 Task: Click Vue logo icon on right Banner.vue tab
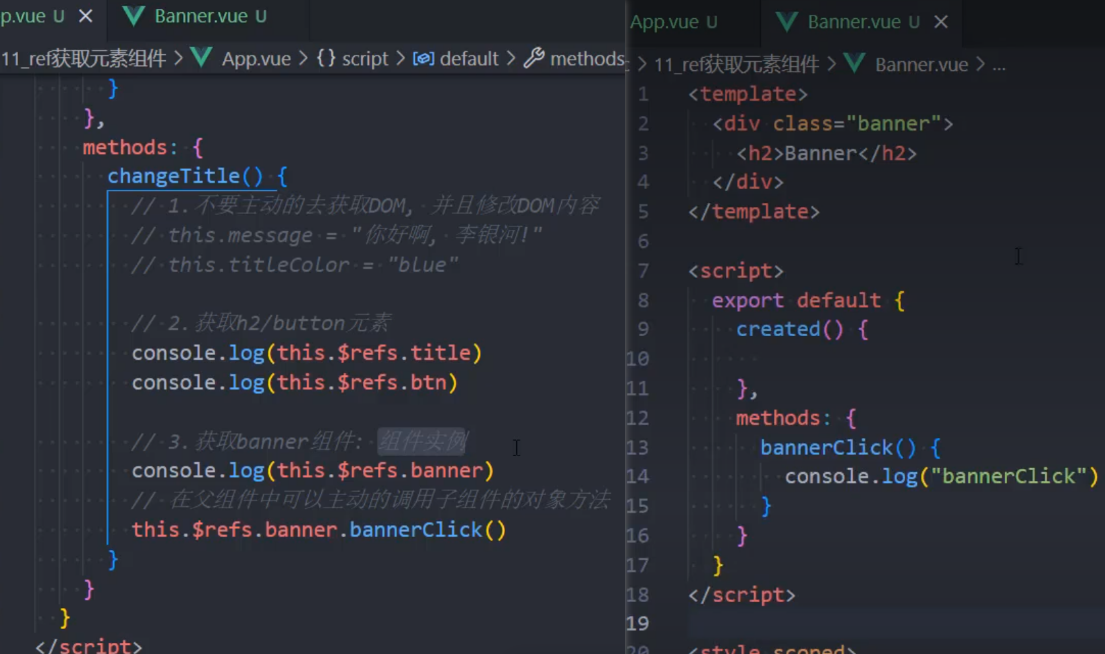click(786, 23)
